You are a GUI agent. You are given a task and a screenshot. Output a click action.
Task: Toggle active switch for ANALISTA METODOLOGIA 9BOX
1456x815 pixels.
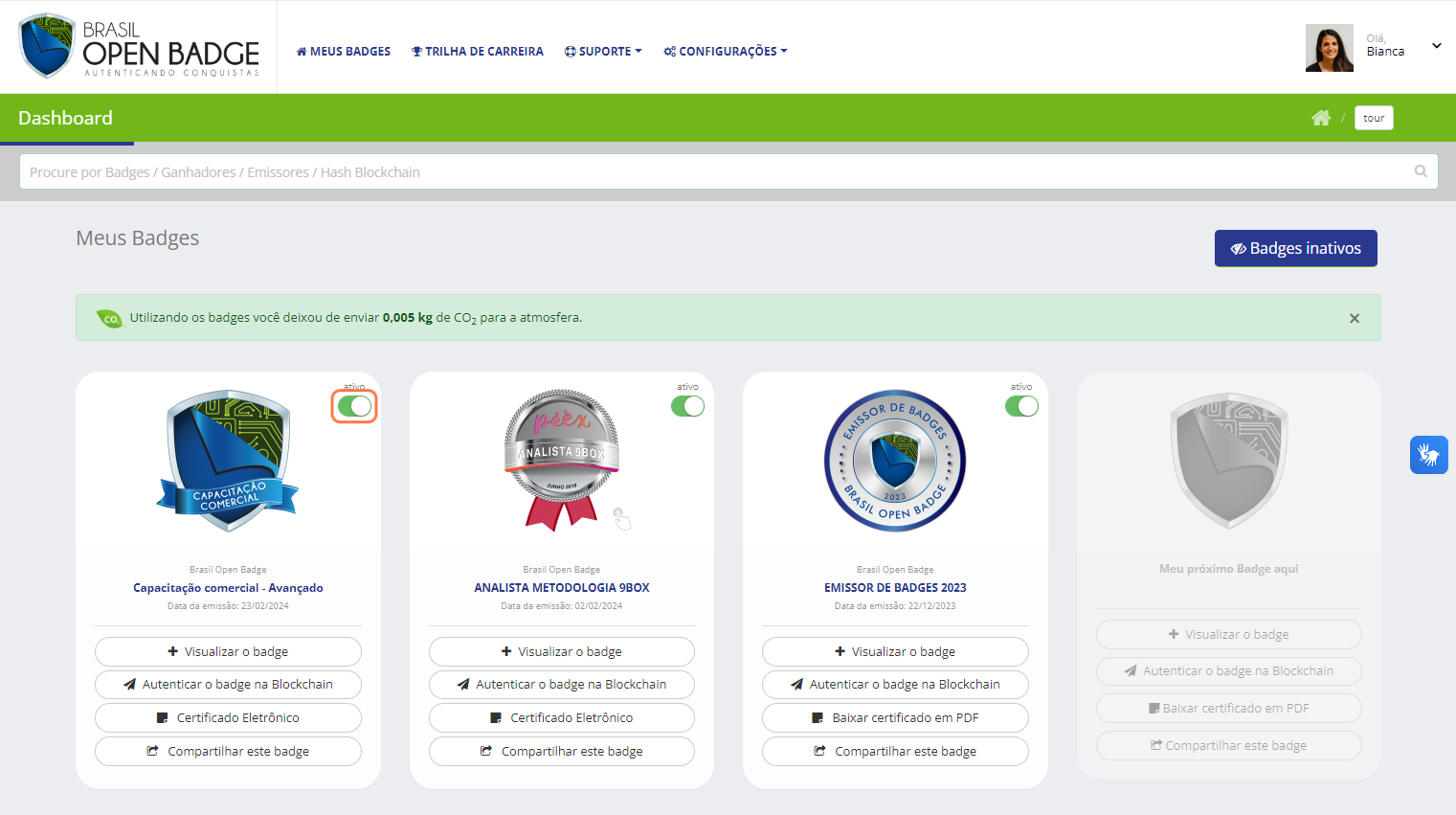click(x=687, y=406)
